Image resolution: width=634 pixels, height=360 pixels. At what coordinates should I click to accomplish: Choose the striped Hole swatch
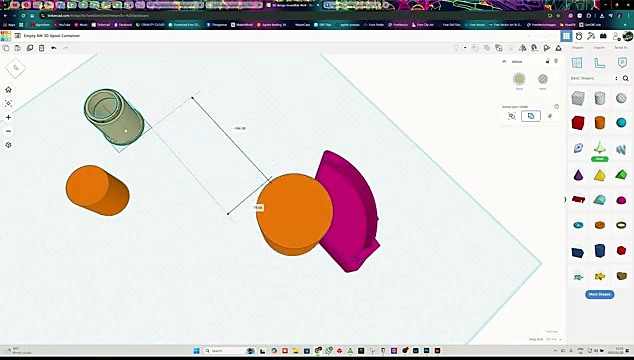point(543,79)
